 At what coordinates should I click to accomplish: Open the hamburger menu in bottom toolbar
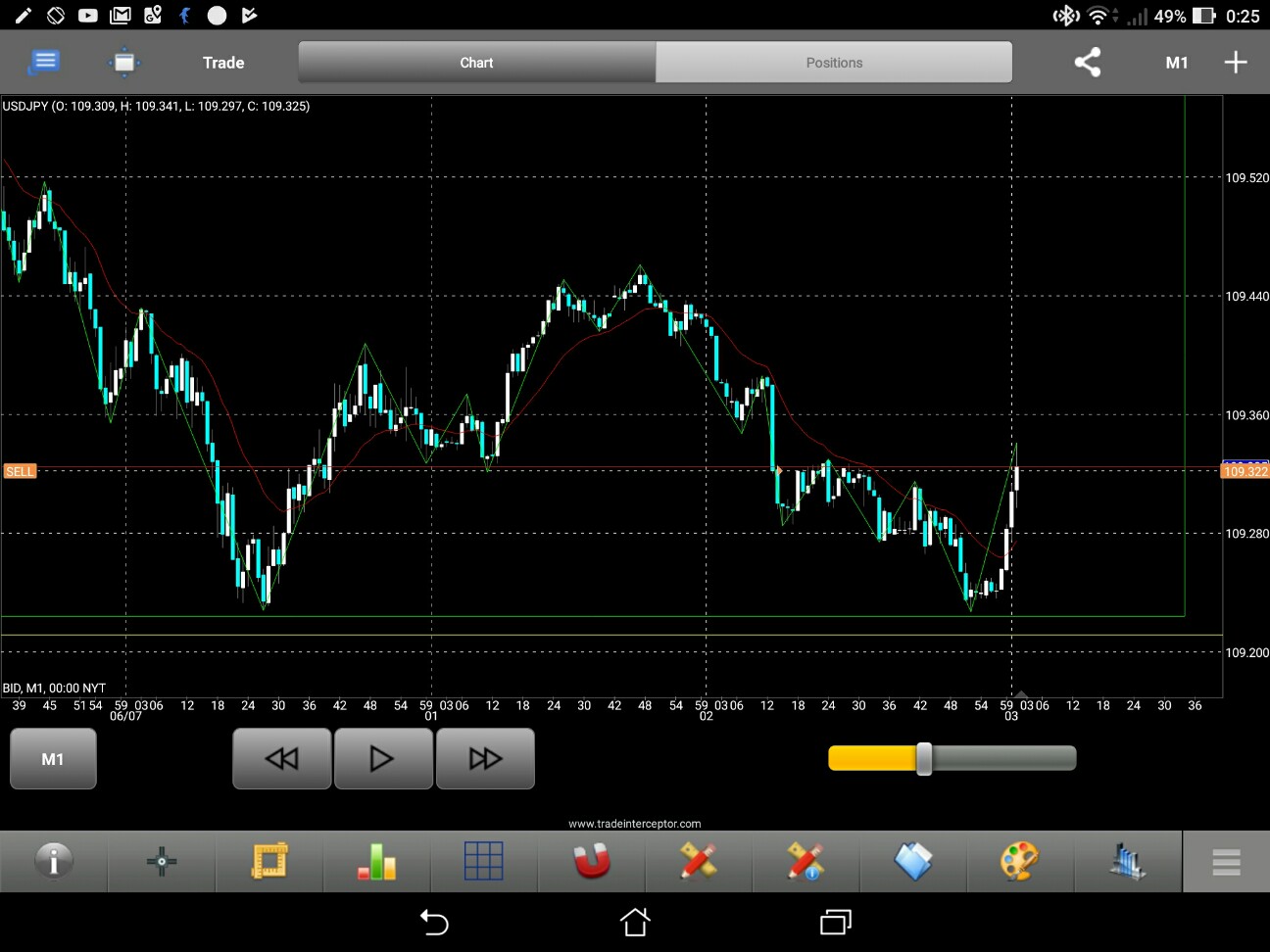1226,862
